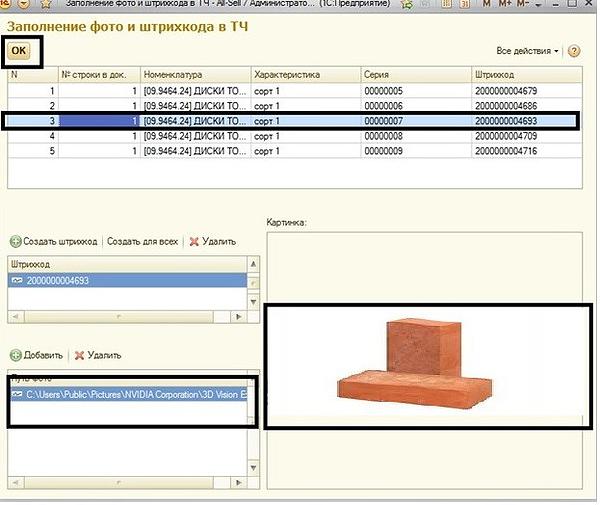Click the Создать штрихкод green plus icon

click(x=15, y=241)
